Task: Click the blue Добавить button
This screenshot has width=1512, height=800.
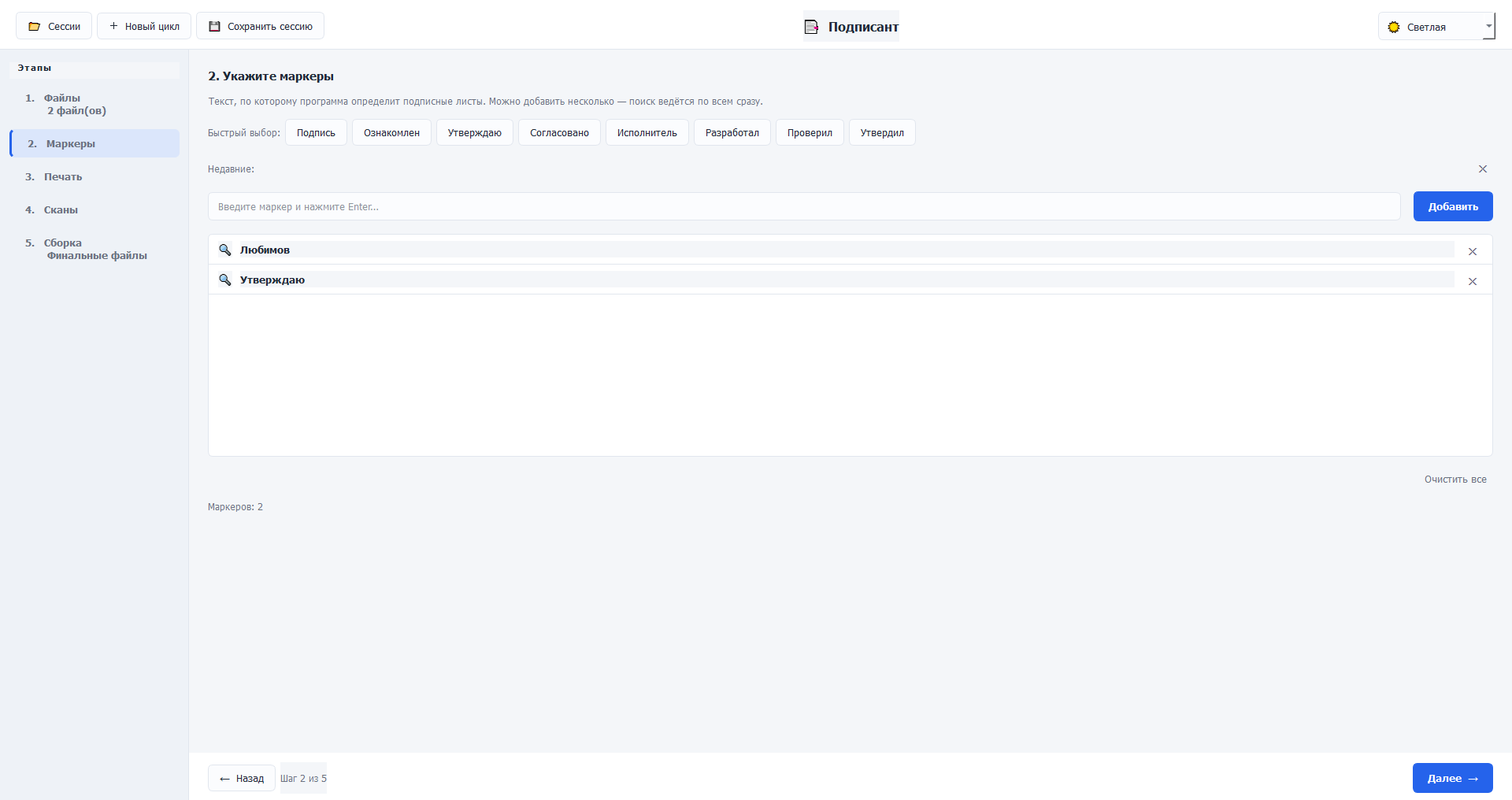Action: pyautogui.click(x=1453, y=206)
